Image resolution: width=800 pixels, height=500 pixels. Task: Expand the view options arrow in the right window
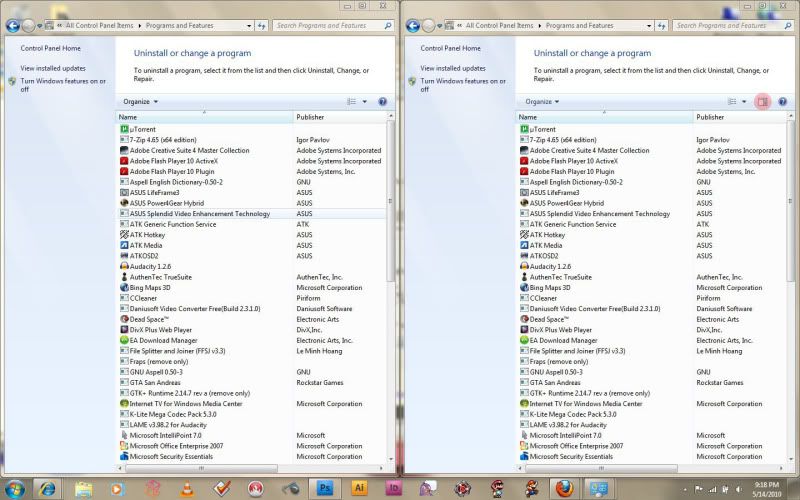click(744, 102)
